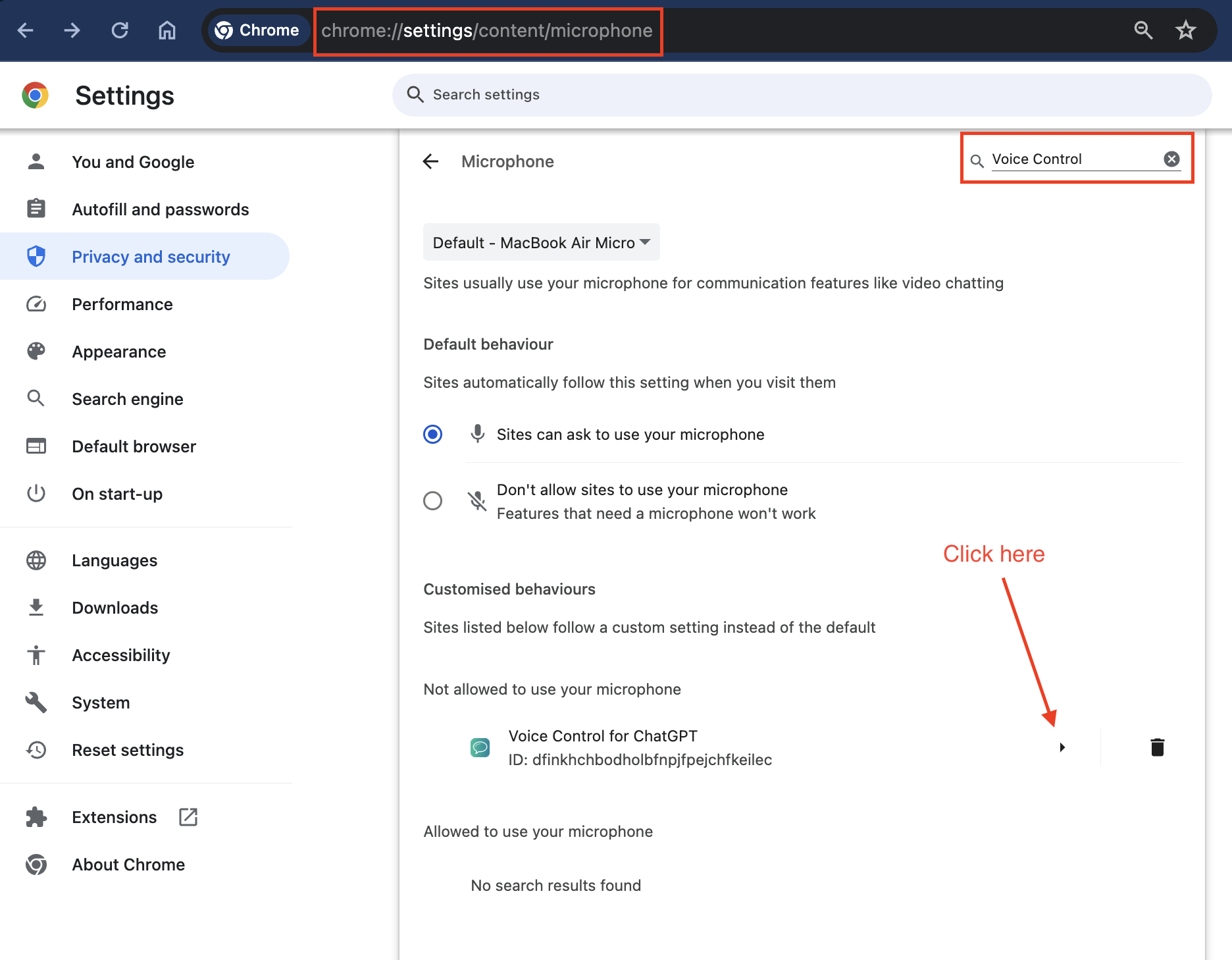1232x960 pixels.
Task: Select 'Don't allow sites to use your microphone'
Action: pos(432,501)
